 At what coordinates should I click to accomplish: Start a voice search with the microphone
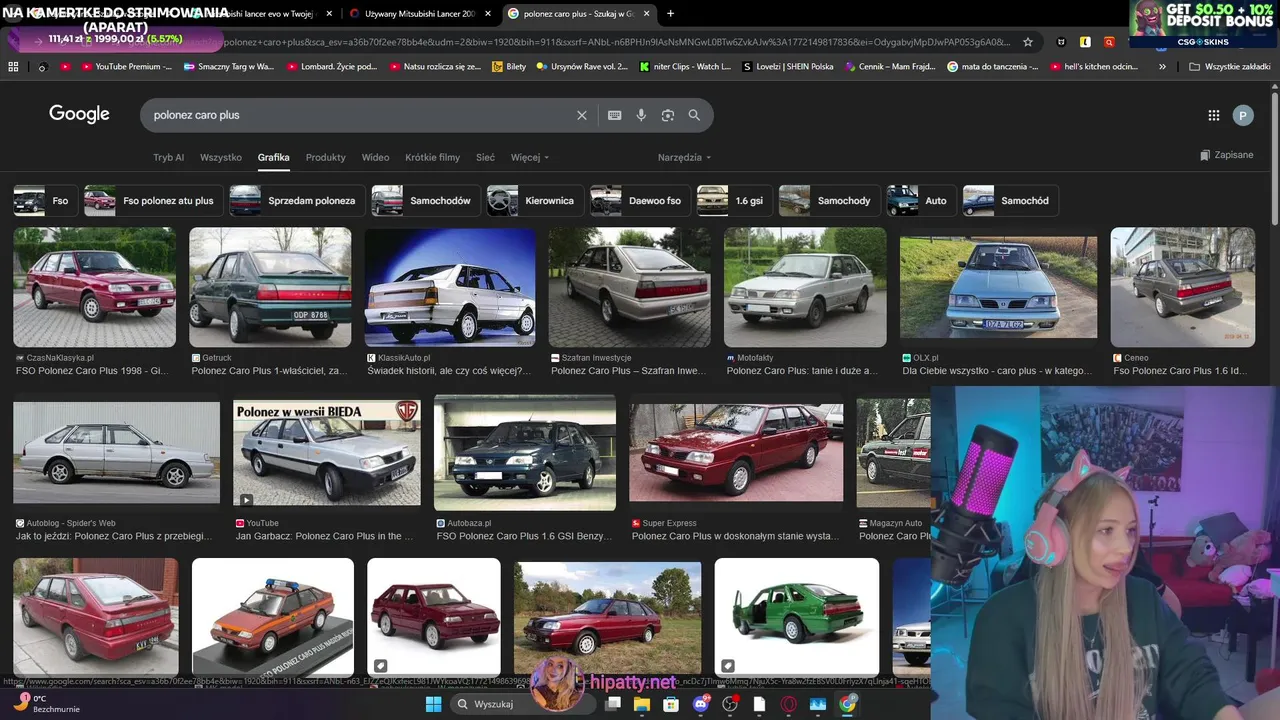[x=641, y=115]
